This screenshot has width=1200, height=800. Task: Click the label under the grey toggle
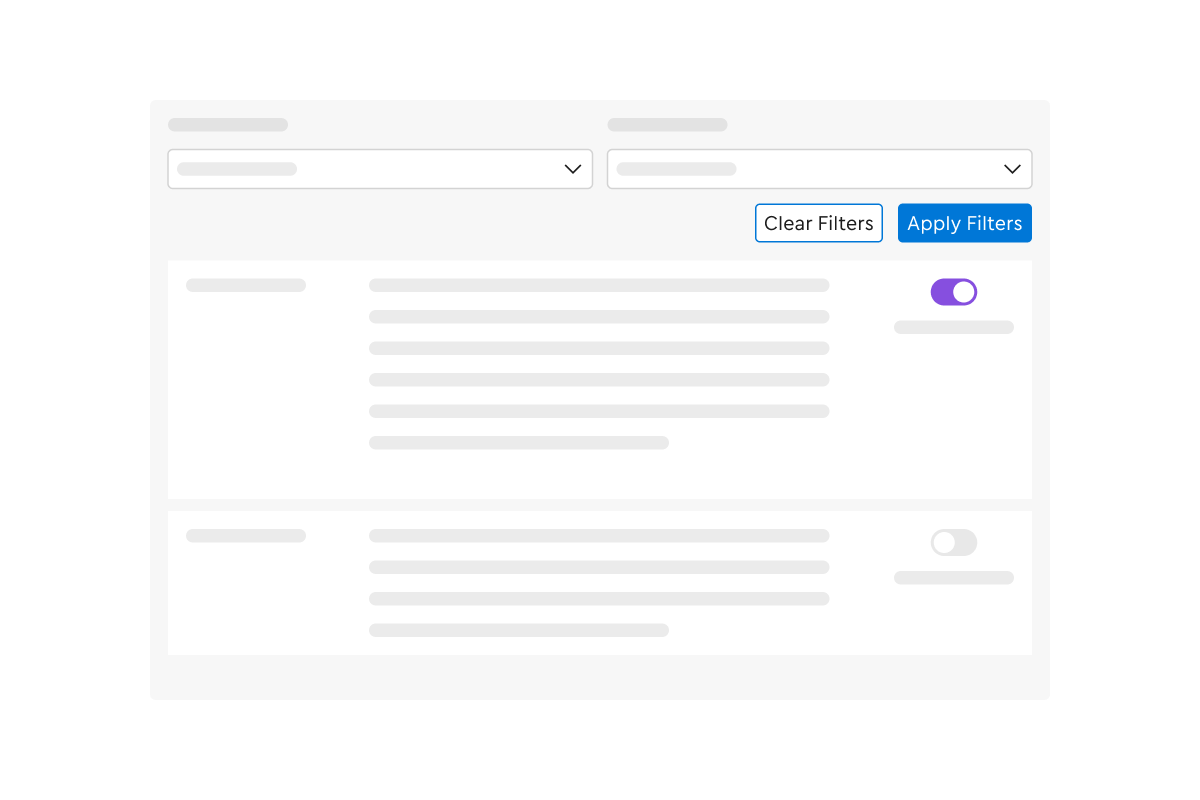(x=954, y=578)
